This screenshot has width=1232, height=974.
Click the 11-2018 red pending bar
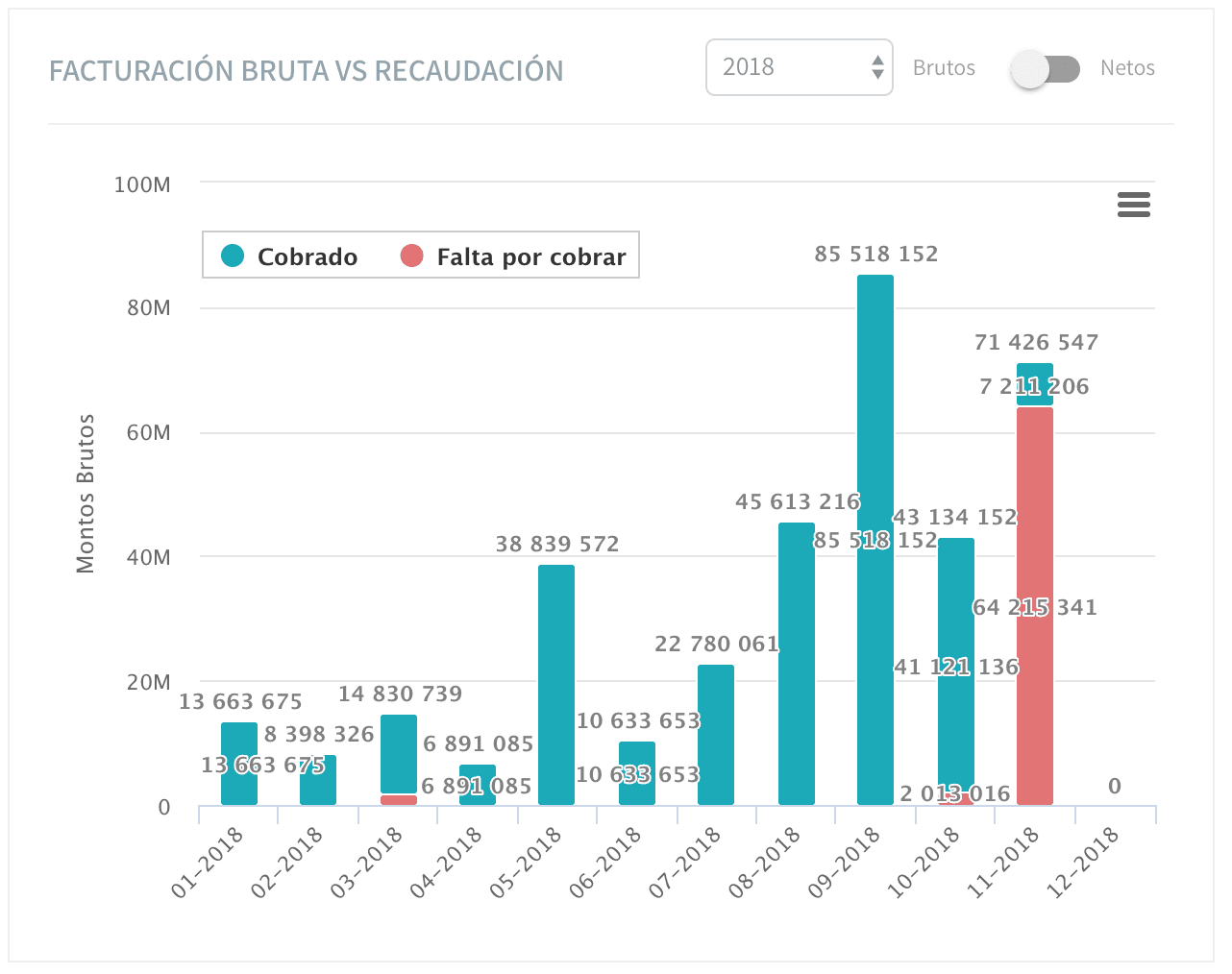1035,606
